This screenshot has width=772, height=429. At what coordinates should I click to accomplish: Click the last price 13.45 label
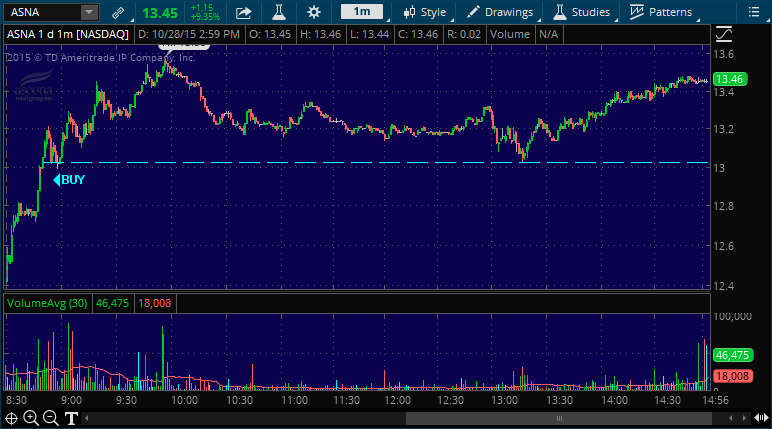tap(160, 13)
